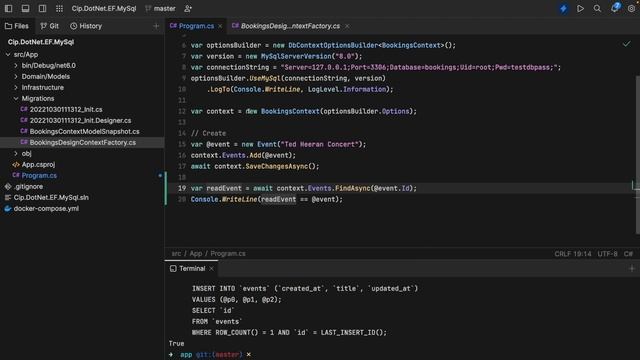Viewport: 640px width, 360px height.
Task: Click 'src' in the breadcrumb path
Action: click(x=176, y=253)
